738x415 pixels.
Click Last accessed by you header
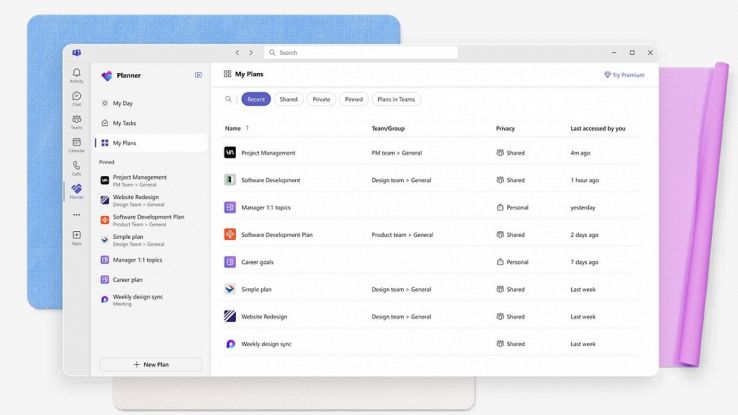click(598, 128)
